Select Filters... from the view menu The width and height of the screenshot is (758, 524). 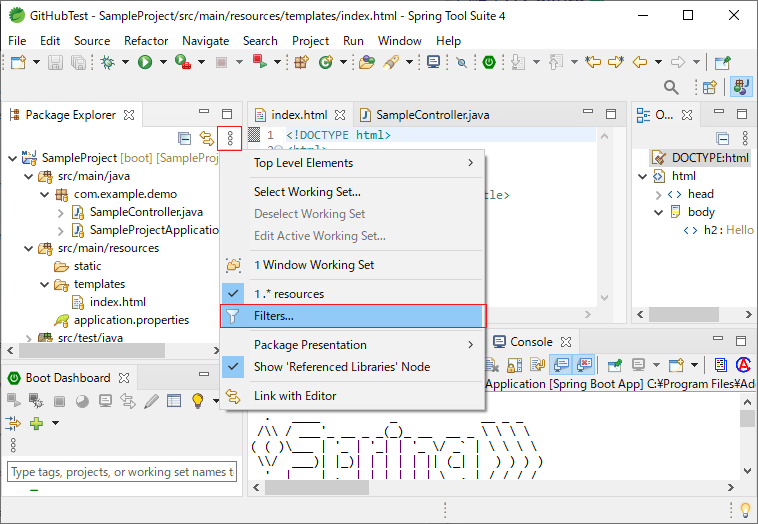353,316
